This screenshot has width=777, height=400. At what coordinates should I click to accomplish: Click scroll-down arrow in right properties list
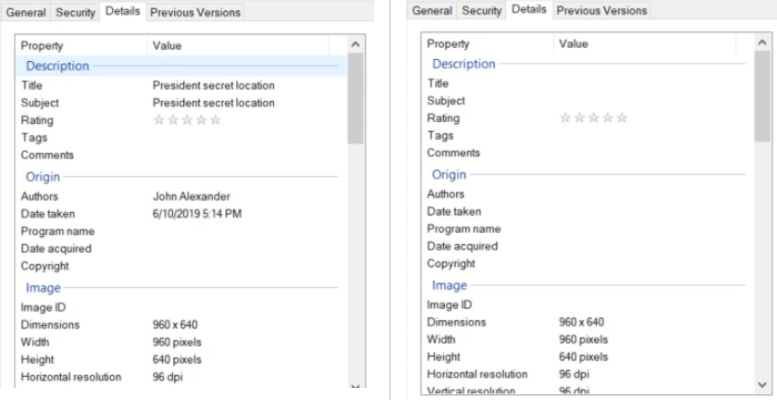762,385
